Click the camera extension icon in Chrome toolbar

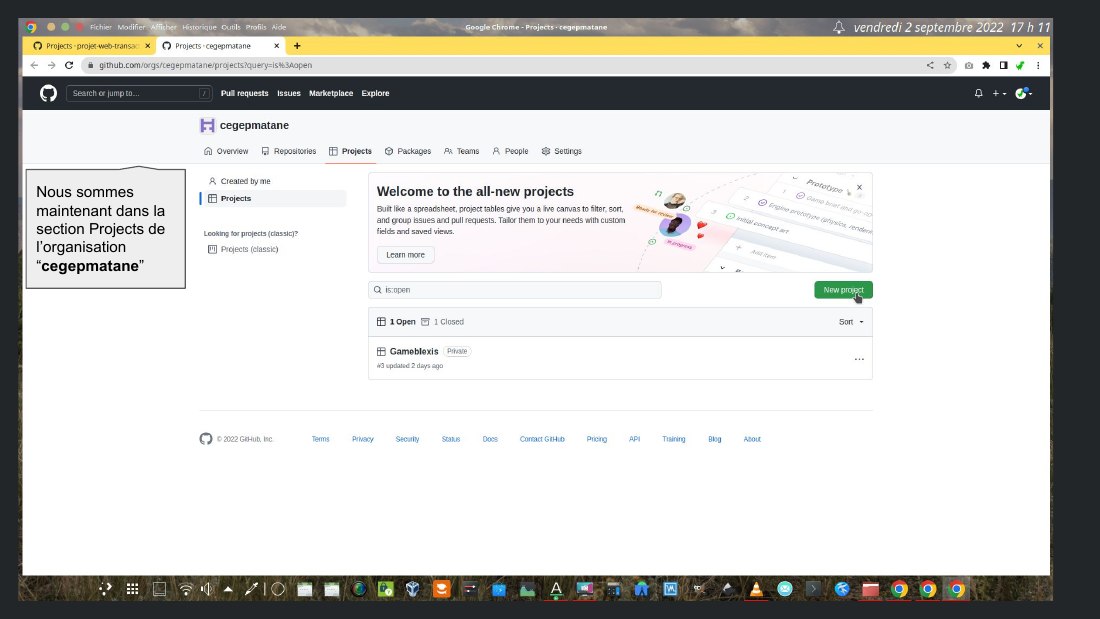pyautogui.click(x=969, y=65)
